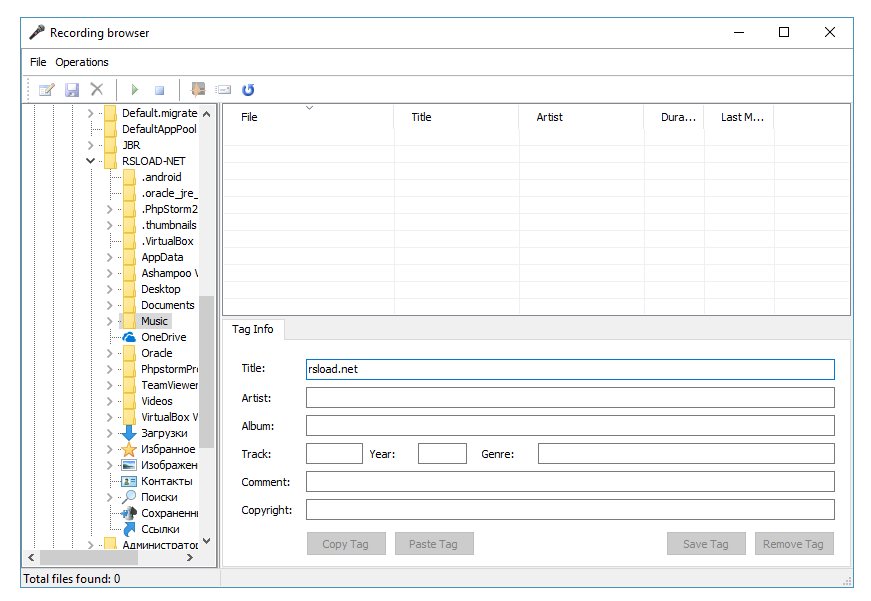Click the Save Tag button
This screenshot has height=601, width=871.
[705, 544]
